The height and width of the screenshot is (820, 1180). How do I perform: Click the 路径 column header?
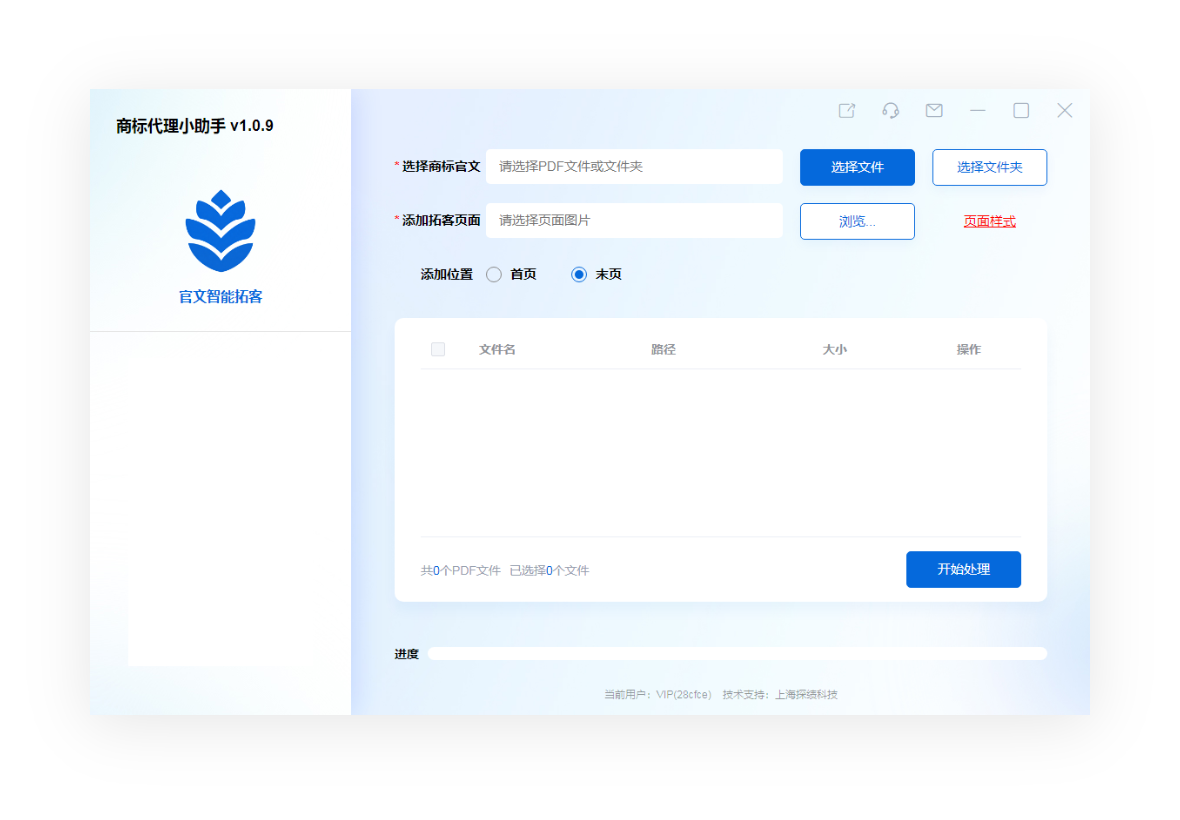663,350
